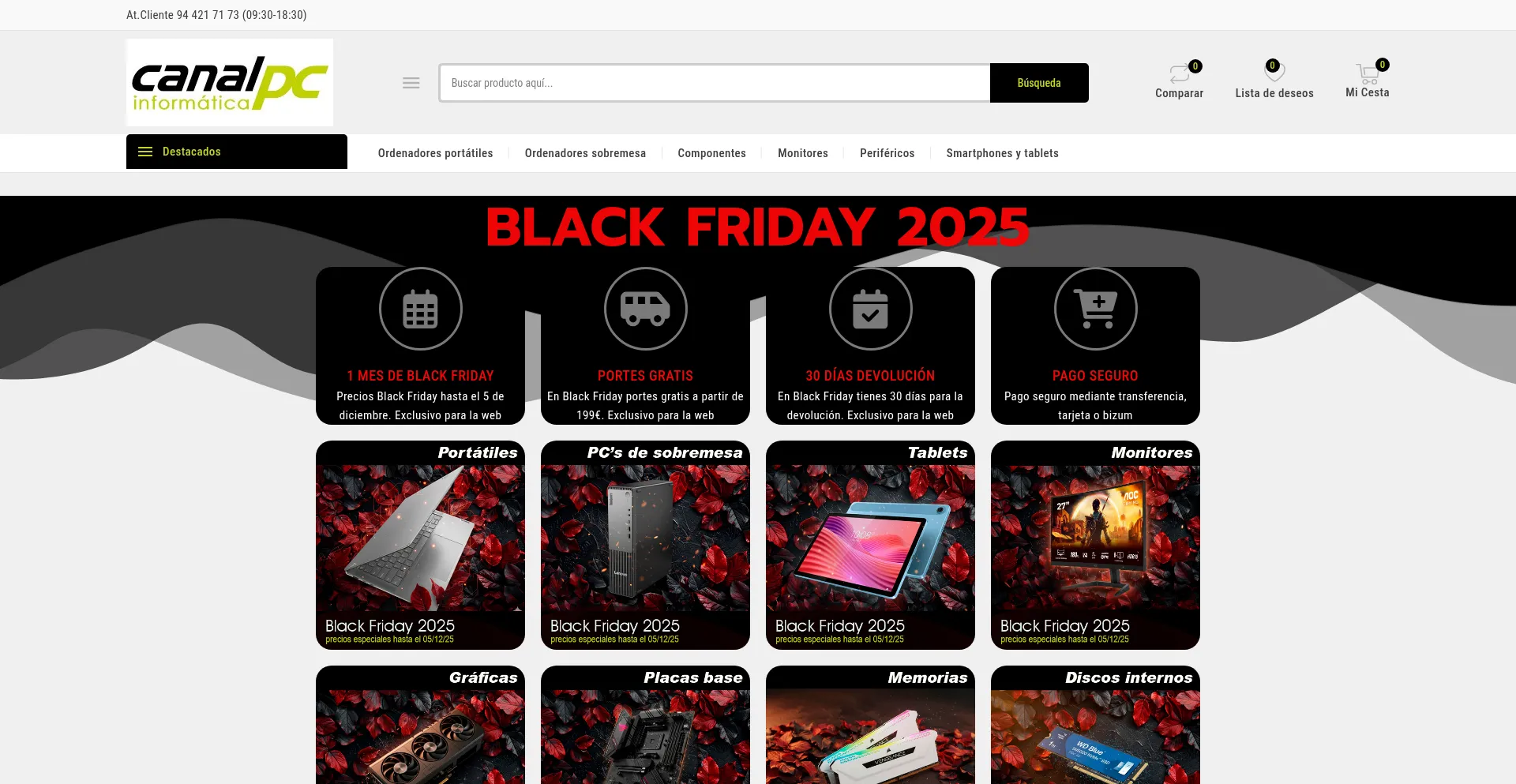Focus the Buscar producto aquí search field
Image resolution: width=1516 pixels, height=784 pixels.
tap(715, 83)
